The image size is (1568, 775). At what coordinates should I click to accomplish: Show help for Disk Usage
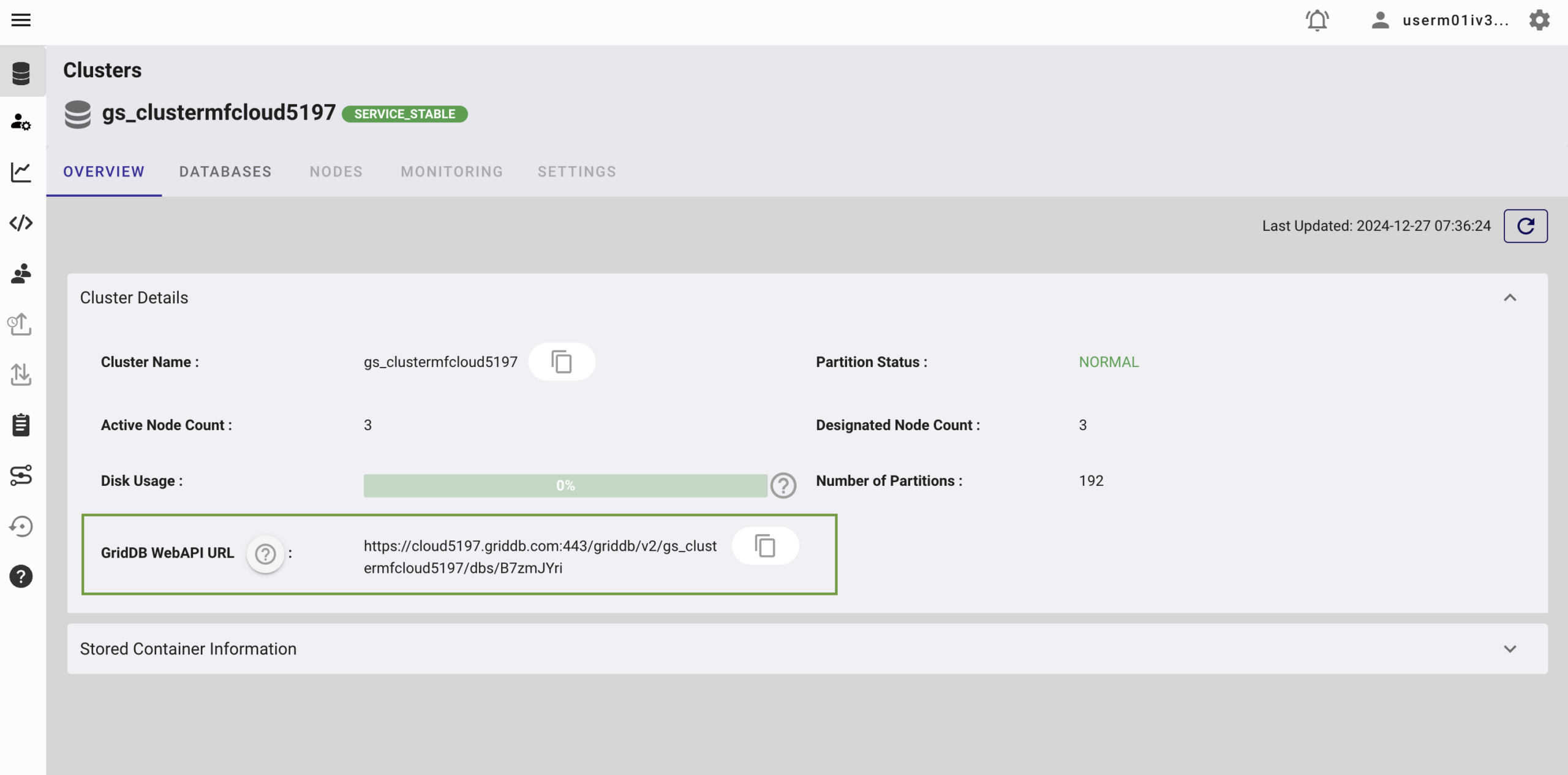tap(783, 486)
